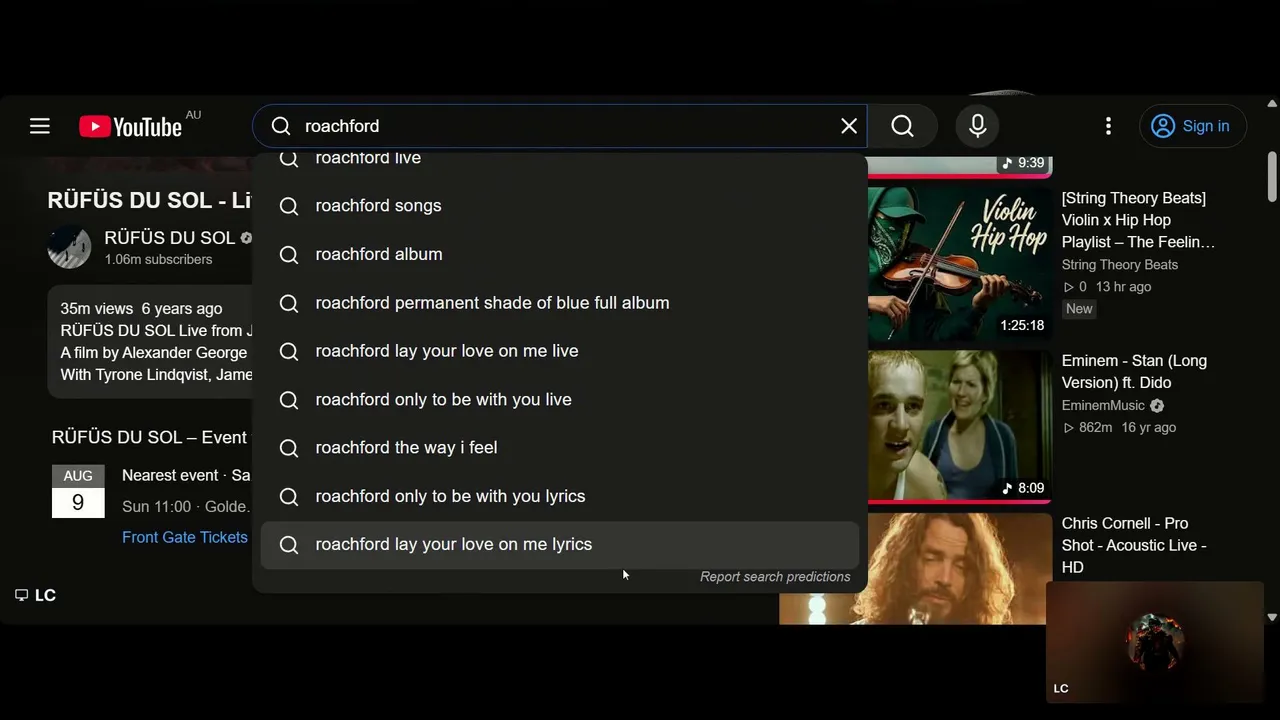Choose suggestion 'roachford live'

click(x=560, y=158)
